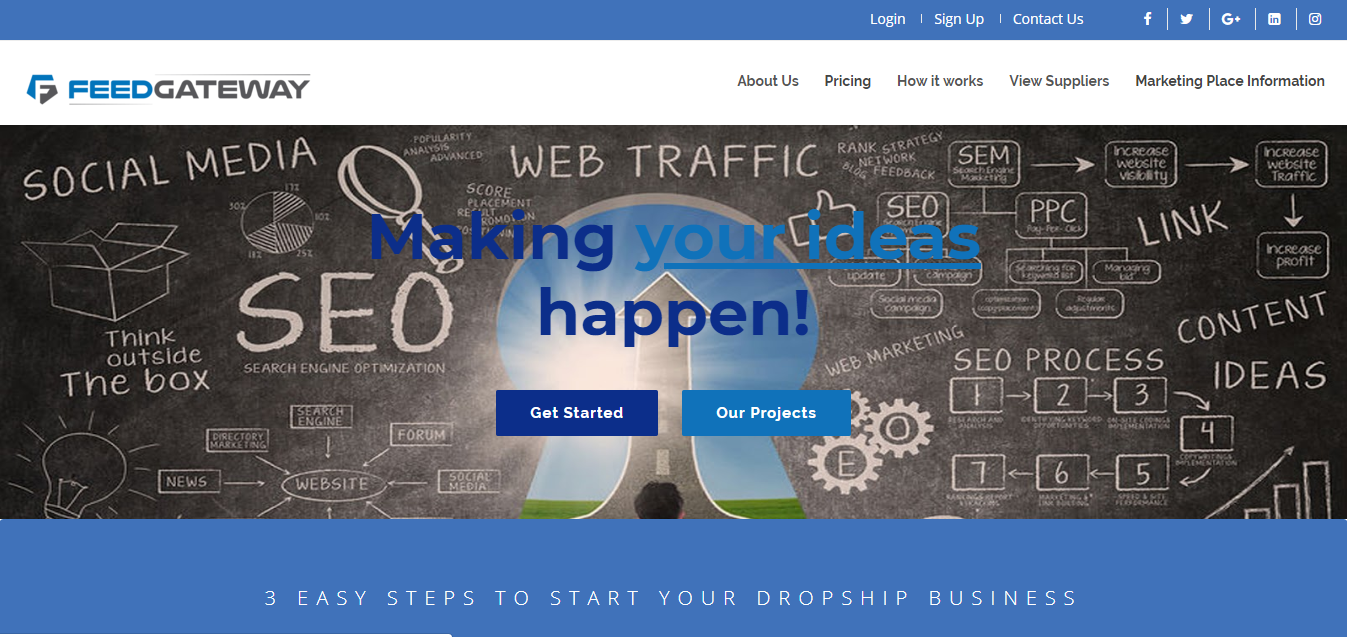
Task: Open the Pricing menu item
Action: click(848, 81)
